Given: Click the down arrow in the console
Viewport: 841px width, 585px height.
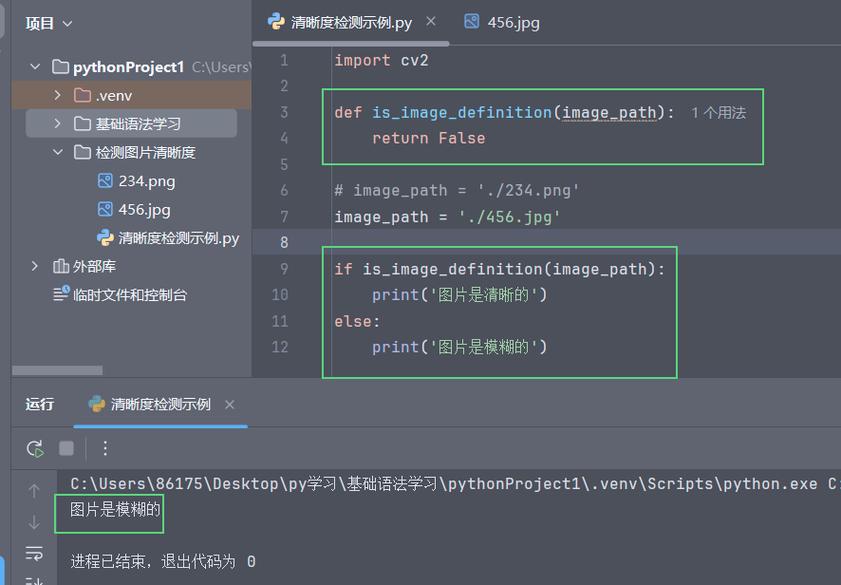Looking at the screenshot, I should coord(34,522).
